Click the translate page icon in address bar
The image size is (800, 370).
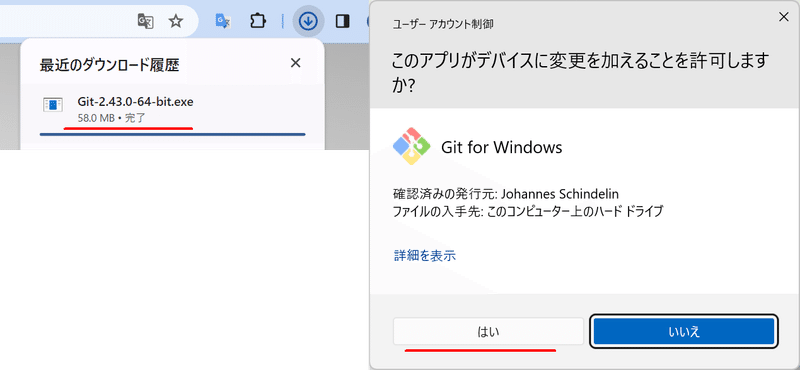pos(145,21)
